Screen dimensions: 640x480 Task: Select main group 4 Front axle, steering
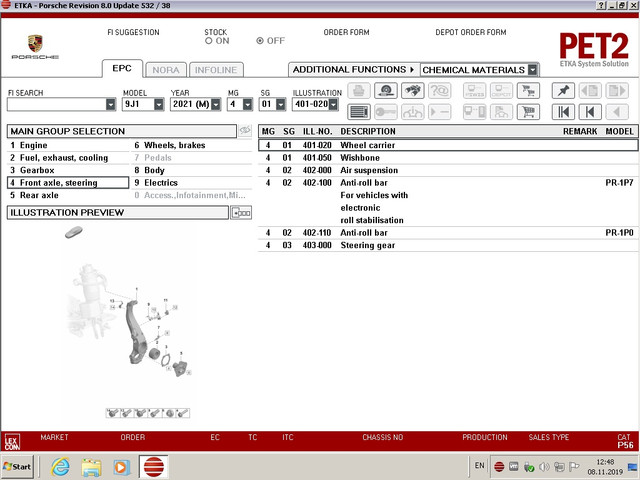(68, 183)
